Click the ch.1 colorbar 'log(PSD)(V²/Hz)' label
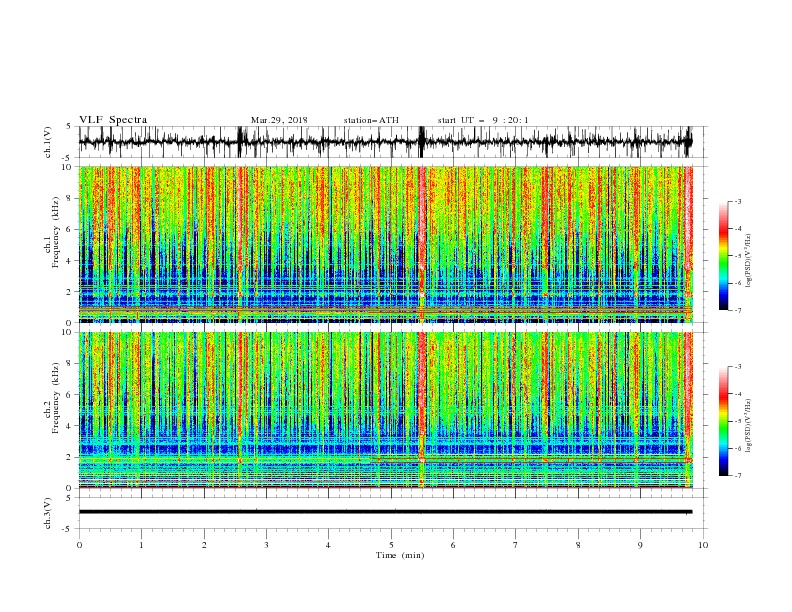792x612 pixels. coord(749,261)
